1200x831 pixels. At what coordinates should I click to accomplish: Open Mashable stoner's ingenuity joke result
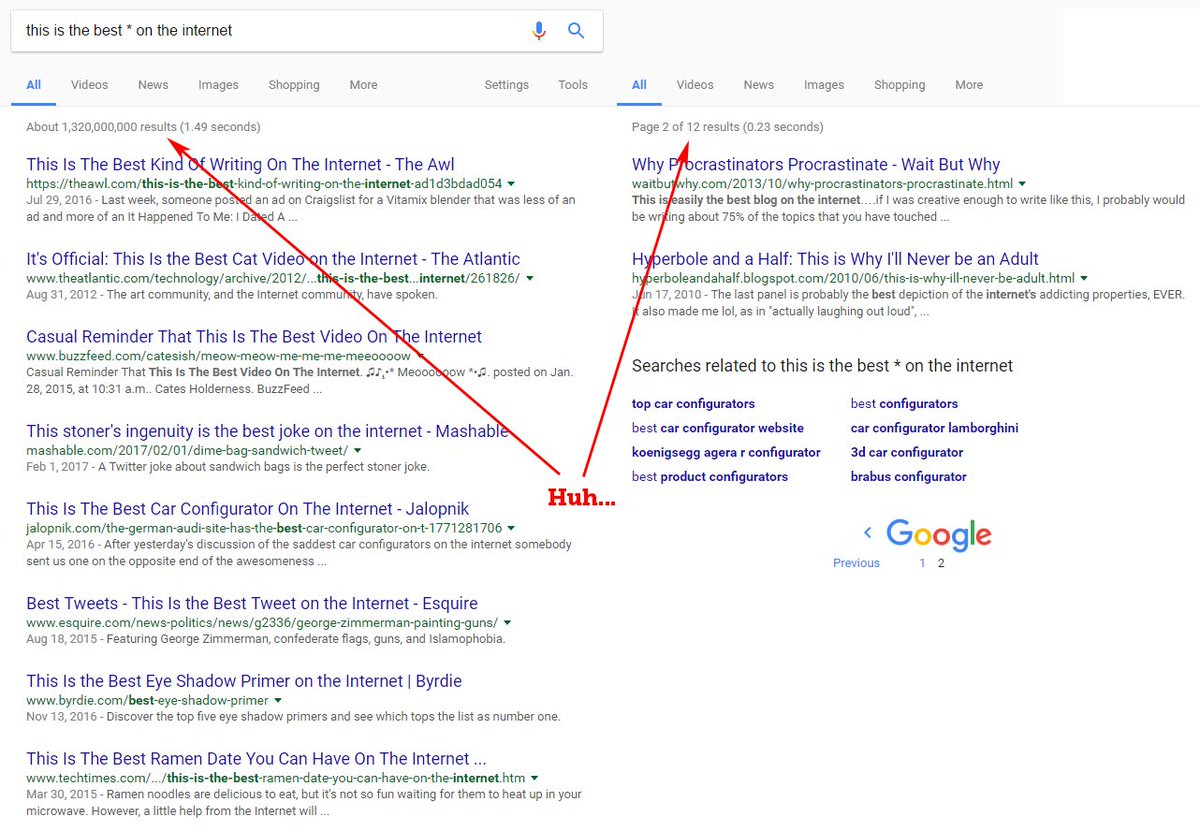(x=267, y=431)
